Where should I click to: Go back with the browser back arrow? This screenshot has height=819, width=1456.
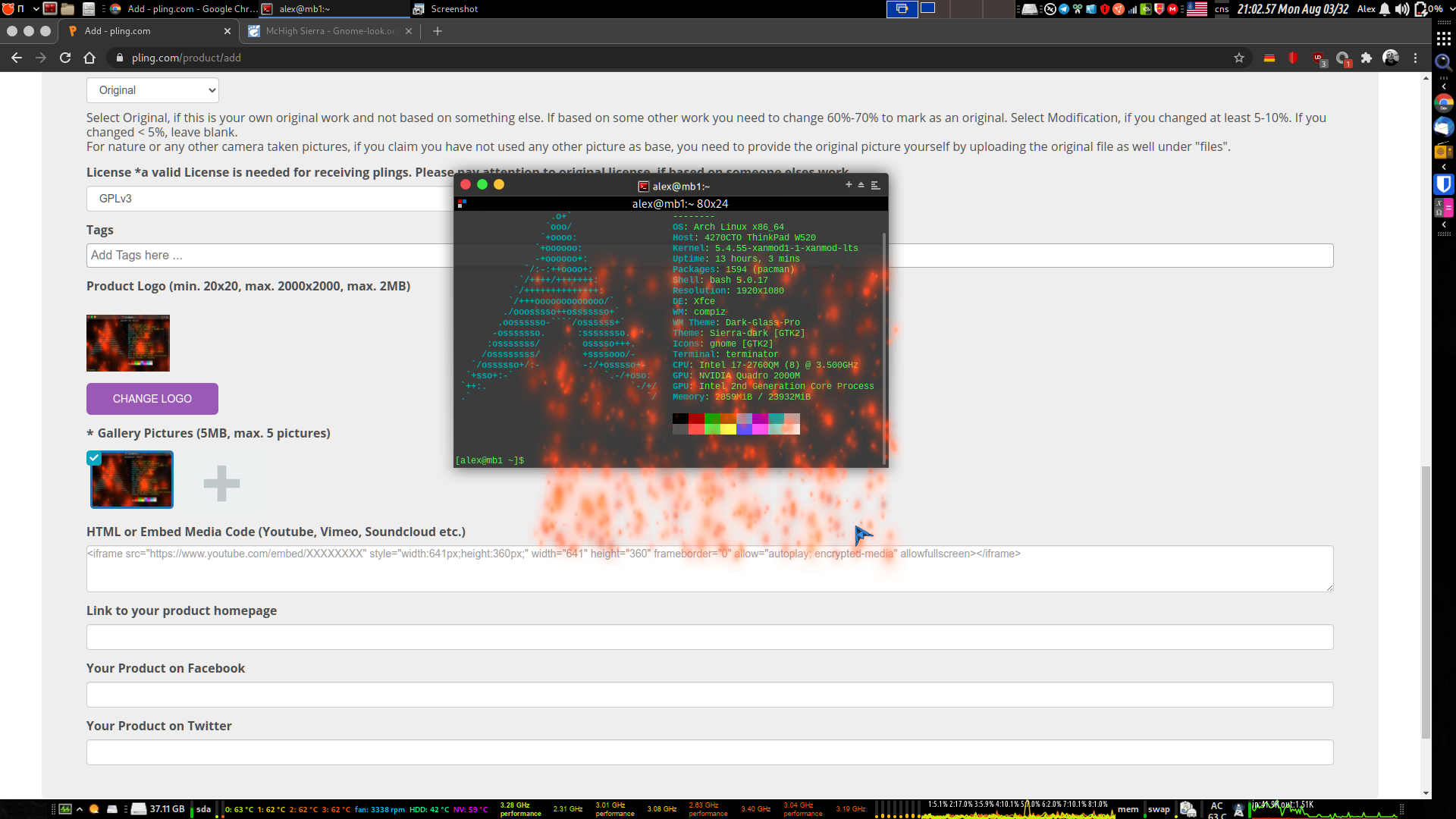click(x=17, y=58)
